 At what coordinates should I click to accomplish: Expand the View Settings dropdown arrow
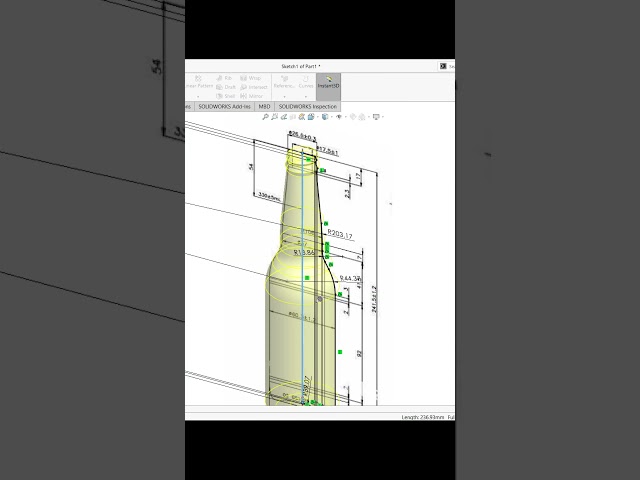383,117
